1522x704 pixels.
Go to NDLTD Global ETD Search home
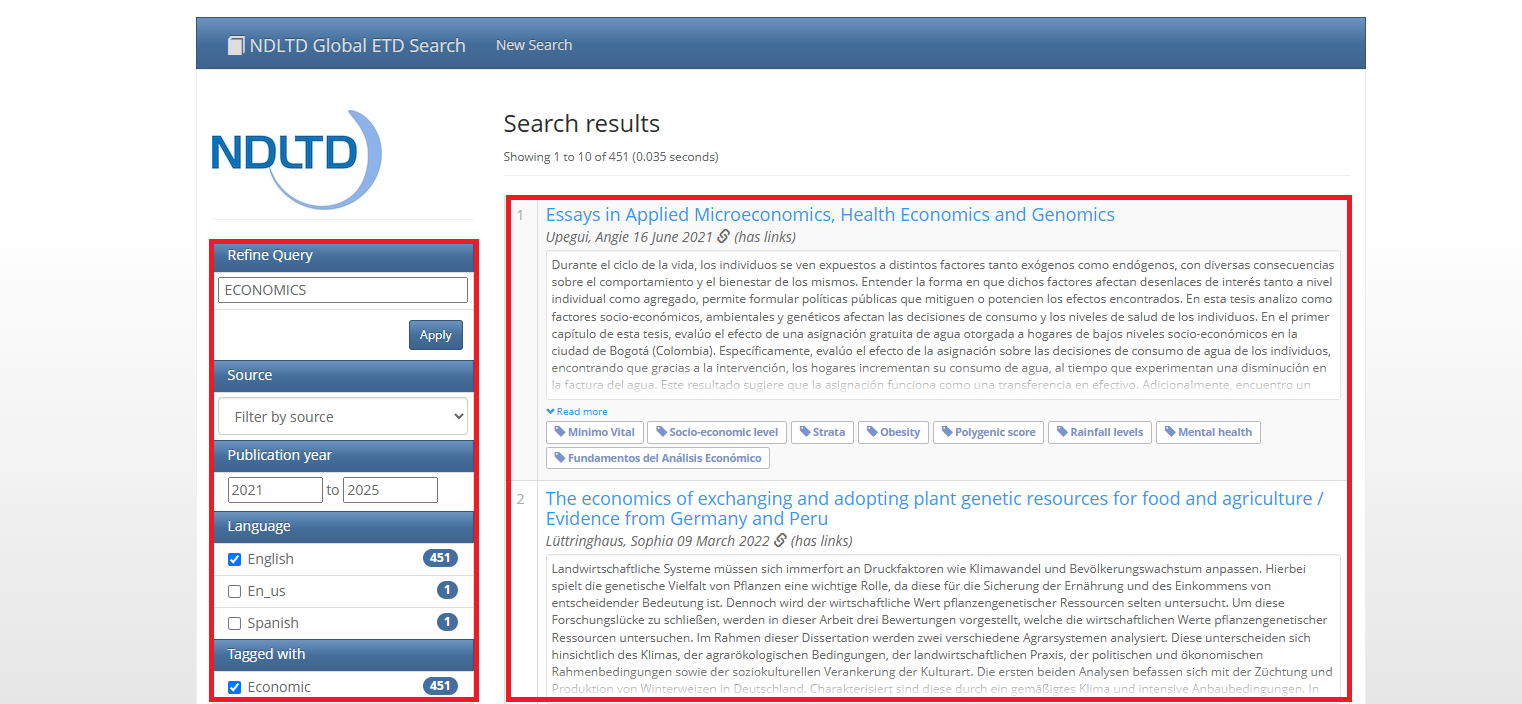point(357,45)
